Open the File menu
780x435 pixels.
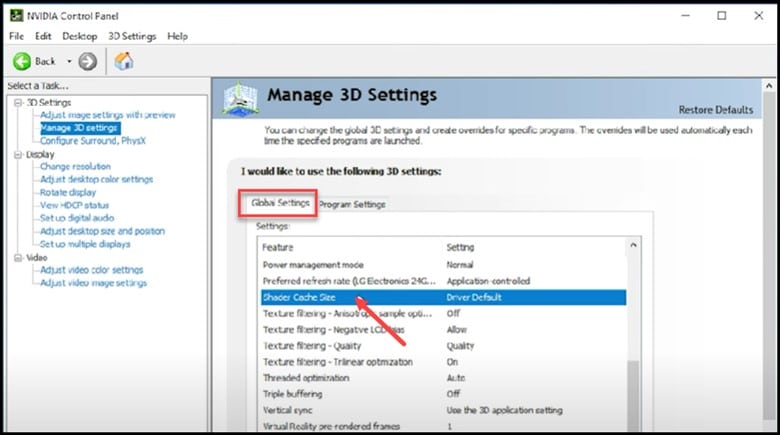(x=18, y=36)
